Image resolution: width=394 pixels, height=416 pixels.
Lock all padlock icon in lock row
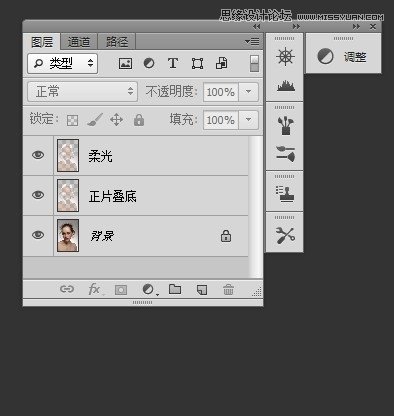pos(139,120)
